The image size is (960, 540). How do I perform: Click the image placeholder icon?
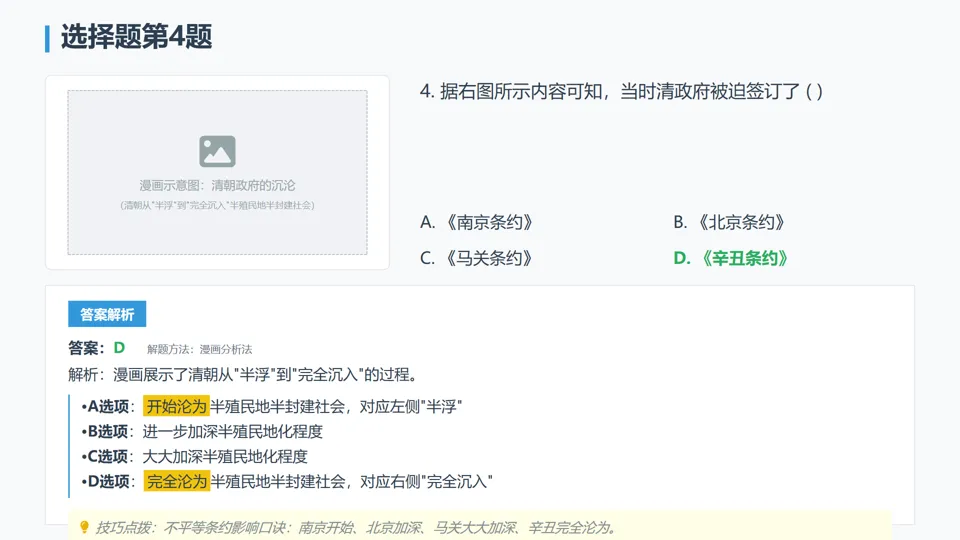tap(217, 151)
